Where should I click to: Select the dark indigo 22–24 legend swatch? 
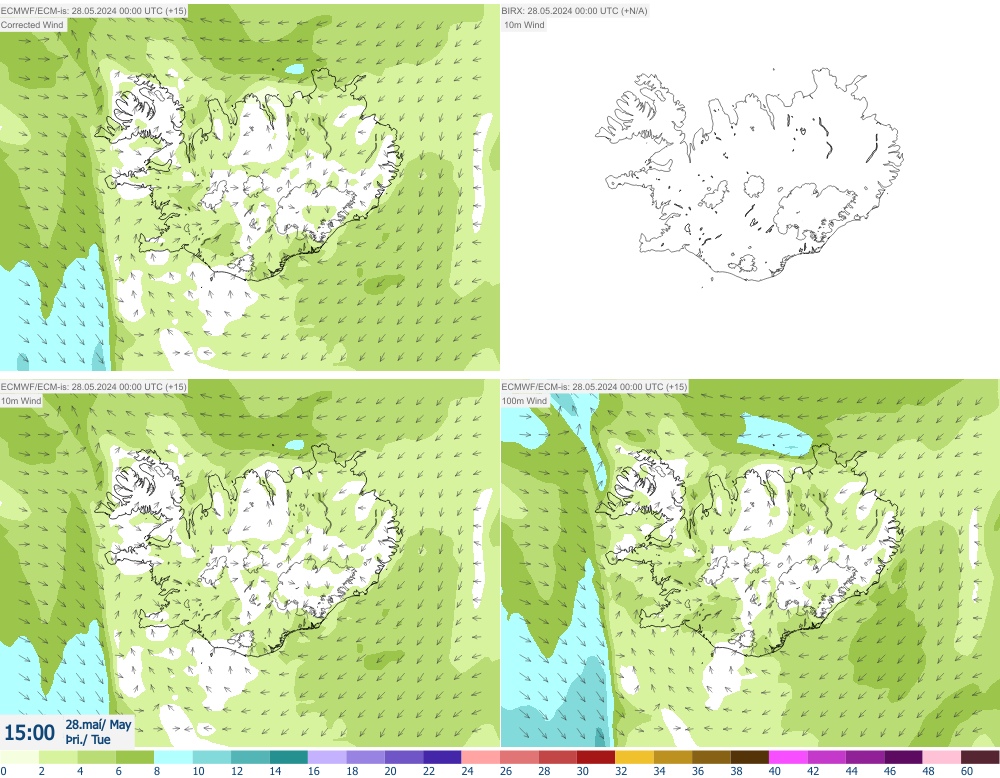(442, 757)
